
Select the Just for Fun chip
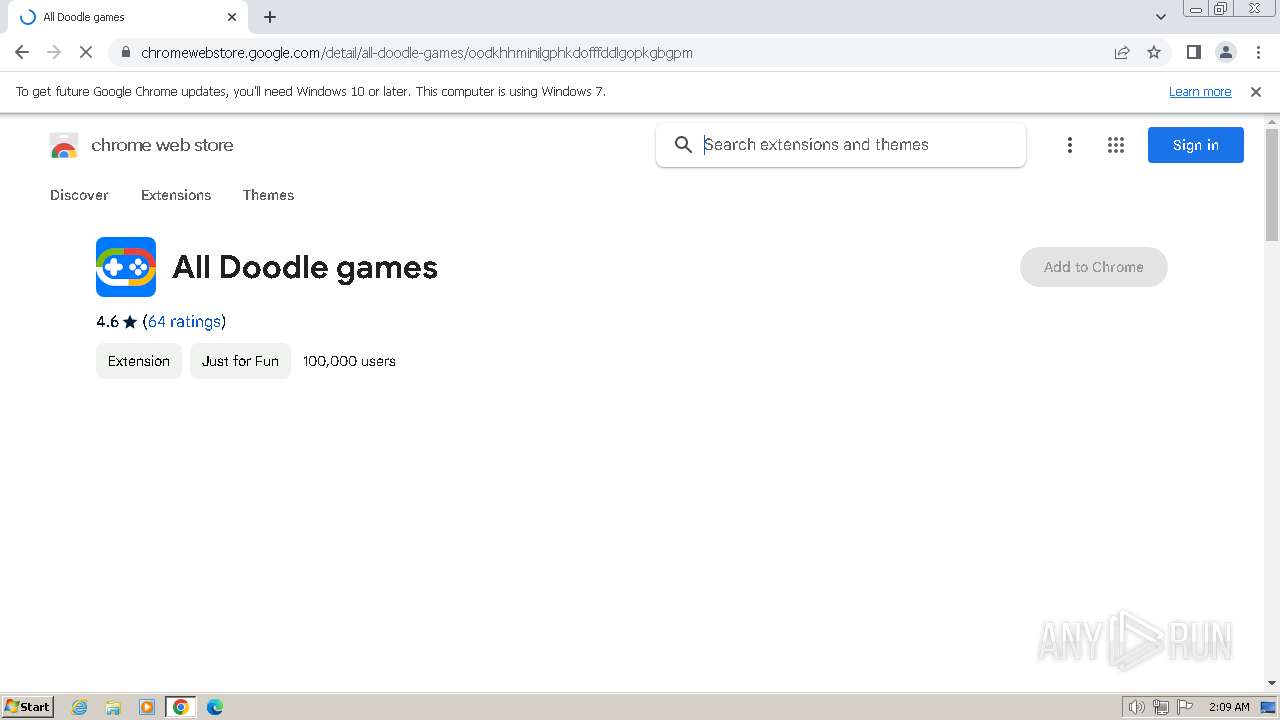click(240, 361)
